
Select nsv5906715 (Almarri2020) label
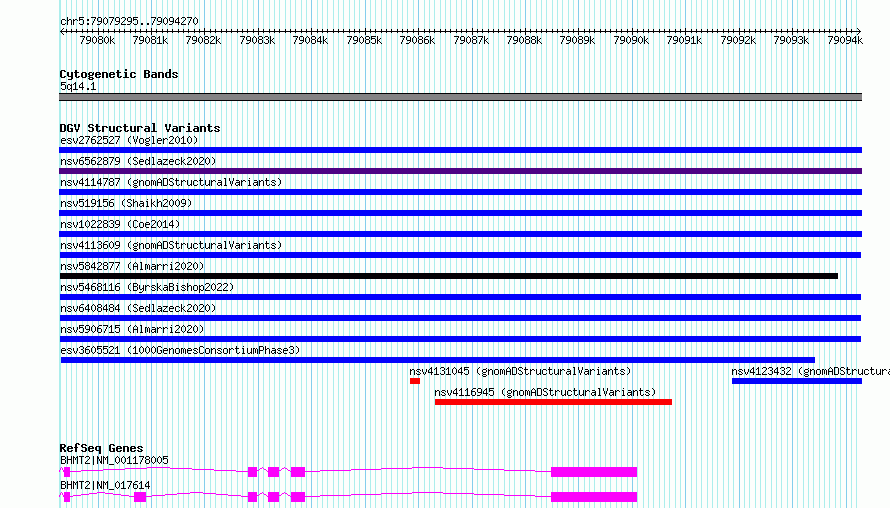pos(132,329)
